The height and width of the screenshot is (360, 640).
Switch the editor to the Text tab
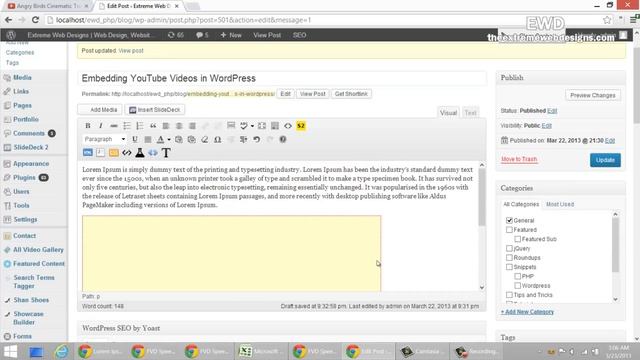pos(470,113)
